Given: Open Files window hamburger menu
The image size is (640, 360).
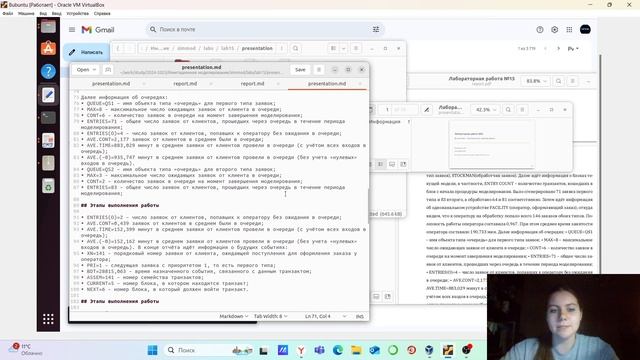Looking at the screenshot, I should pos(356,48).
